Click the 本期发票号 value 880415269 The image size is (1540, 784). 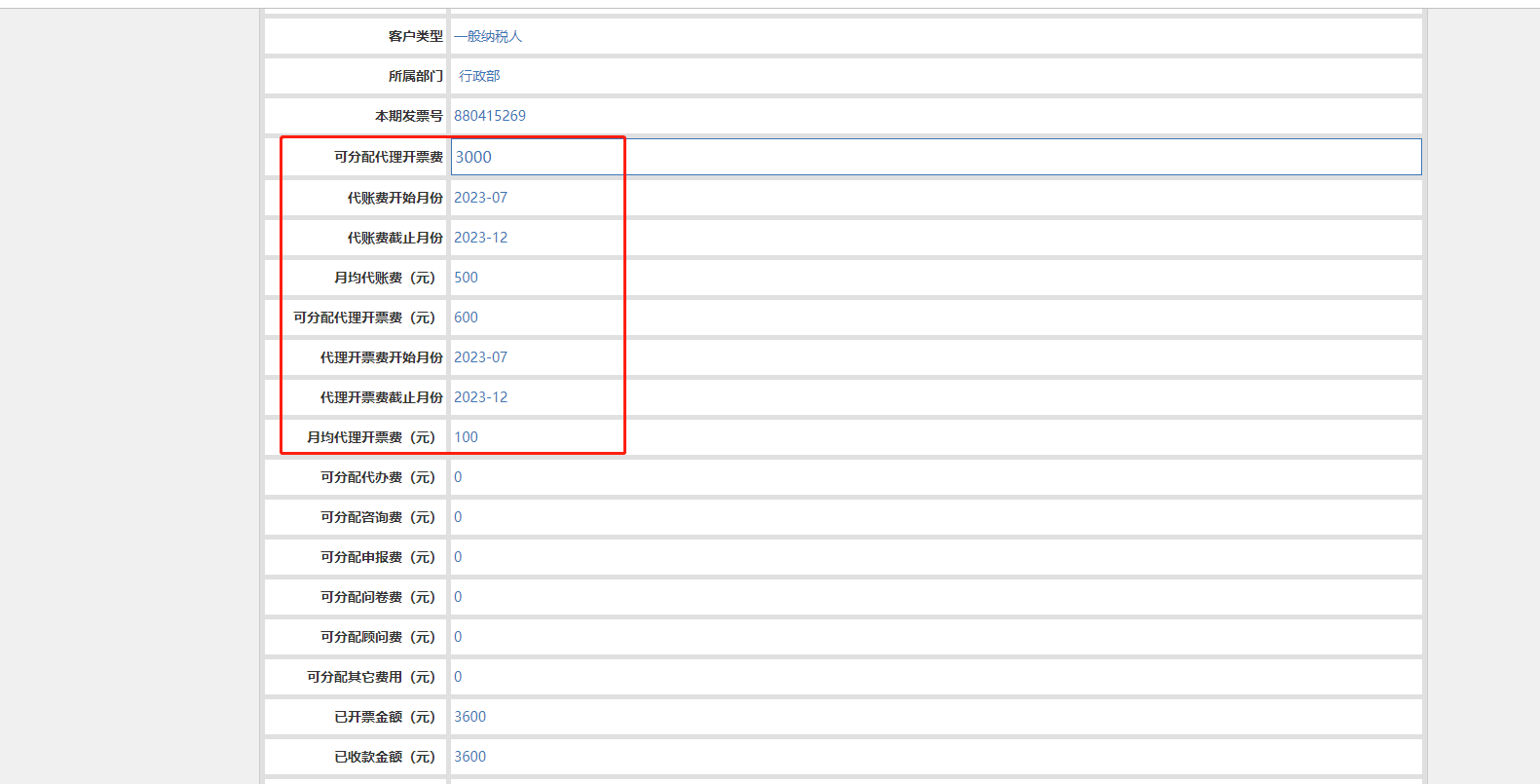coord(490,116)
